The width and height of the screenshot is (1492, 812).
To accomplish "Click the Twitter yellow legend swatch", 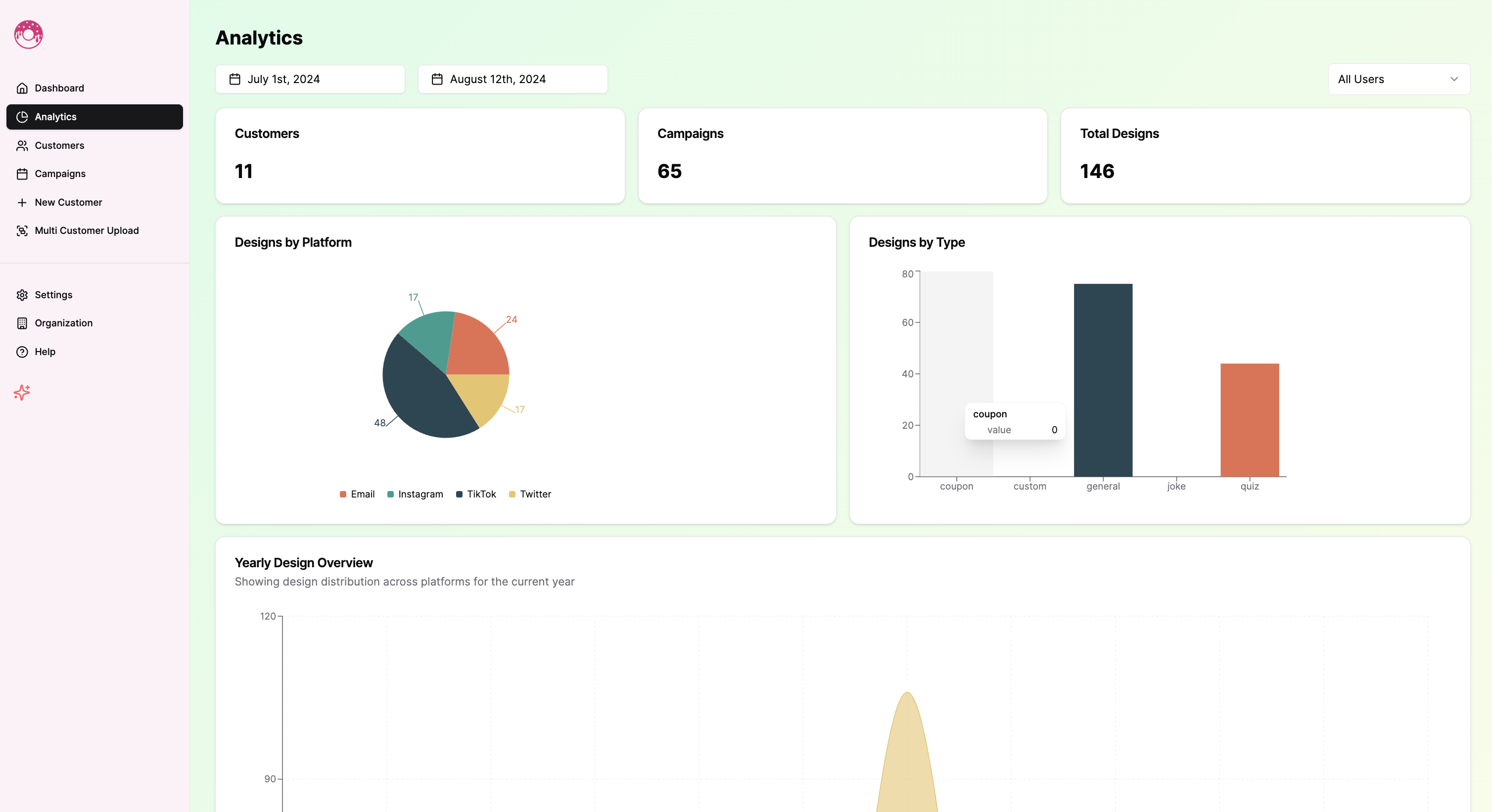I will pyautogui.click(x=512, y=494).
